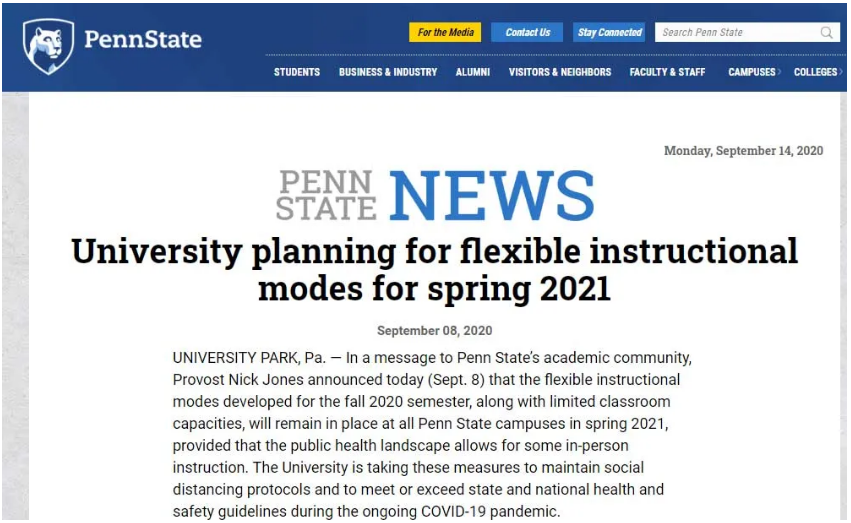Select Visitors & Neighbors in navigation
The width and height of the screenshot is (851, 523).
point(560,72)
